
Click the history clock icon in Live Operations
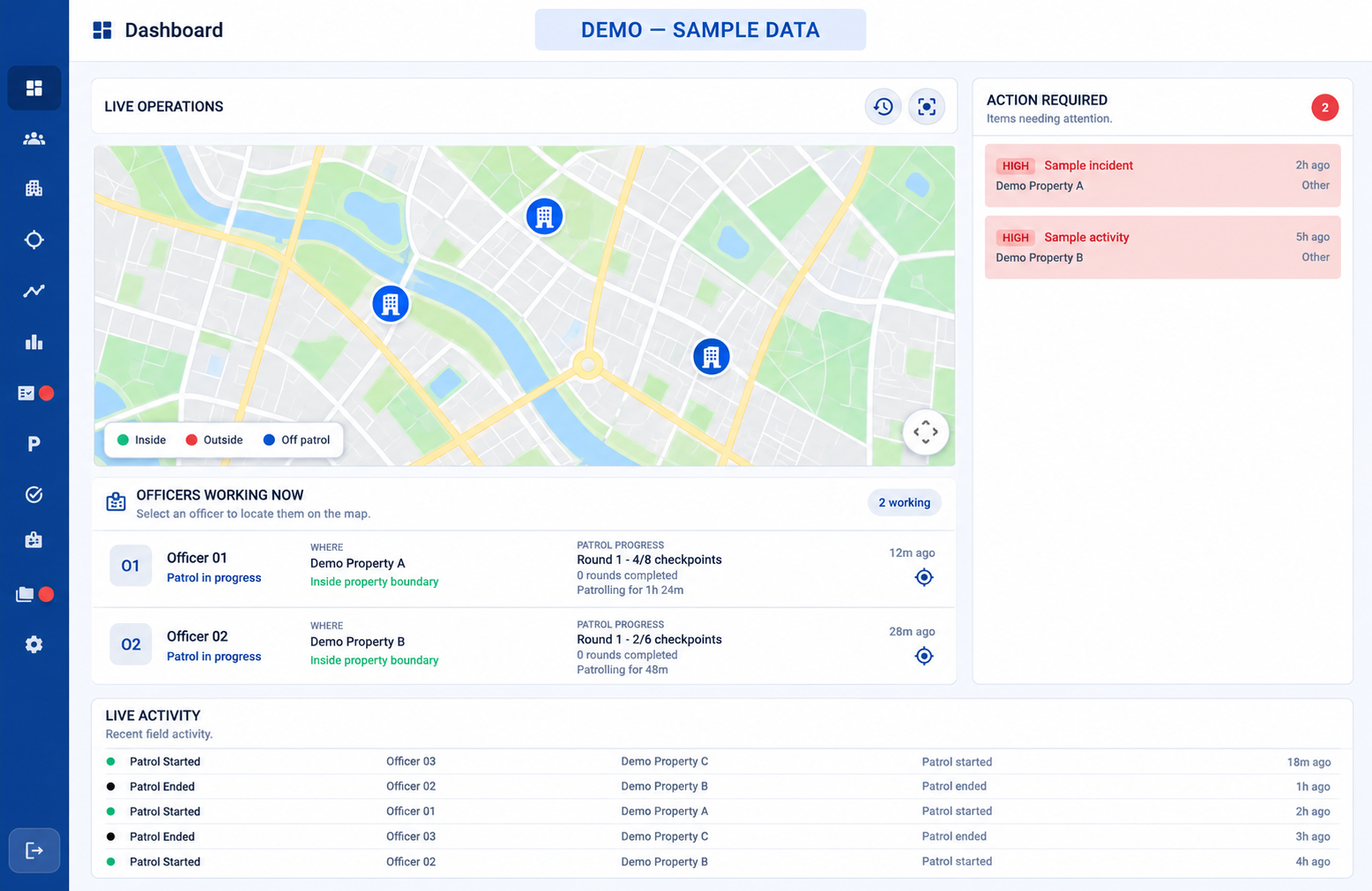(883, 107)
